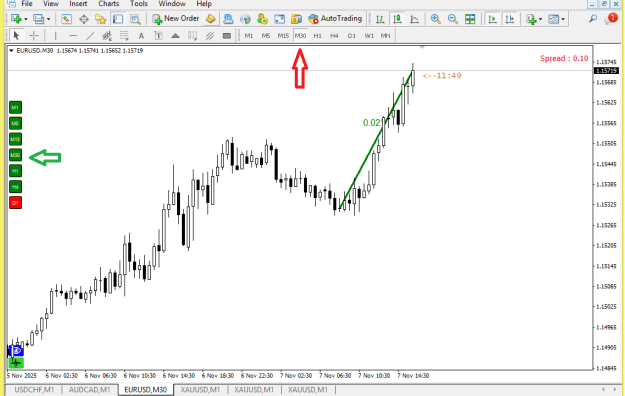The height and width of the screenshot is (396, 625).
Task: Open the Charts menu
Action: (108, 4)
